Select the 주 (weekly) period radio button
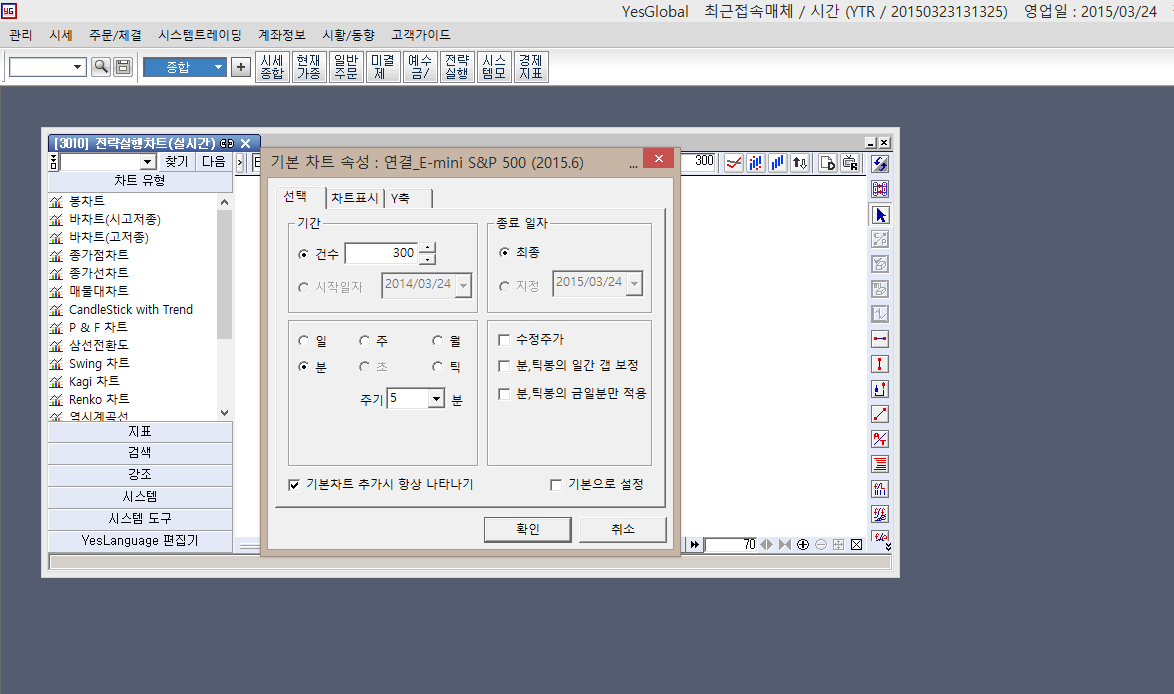Viewport: 1174px width, 694px height. 364,341
